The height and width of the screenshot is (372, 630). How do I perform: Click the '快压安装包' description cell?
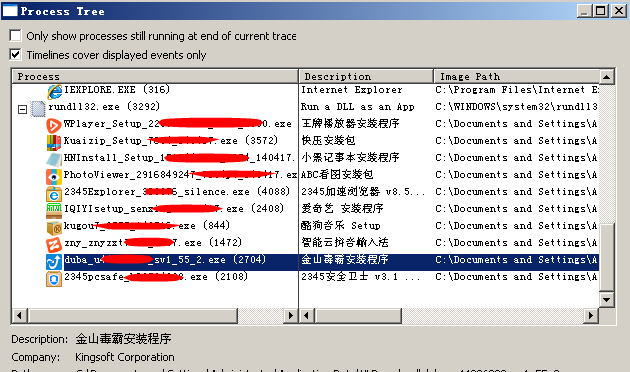[x=328, y=141]
